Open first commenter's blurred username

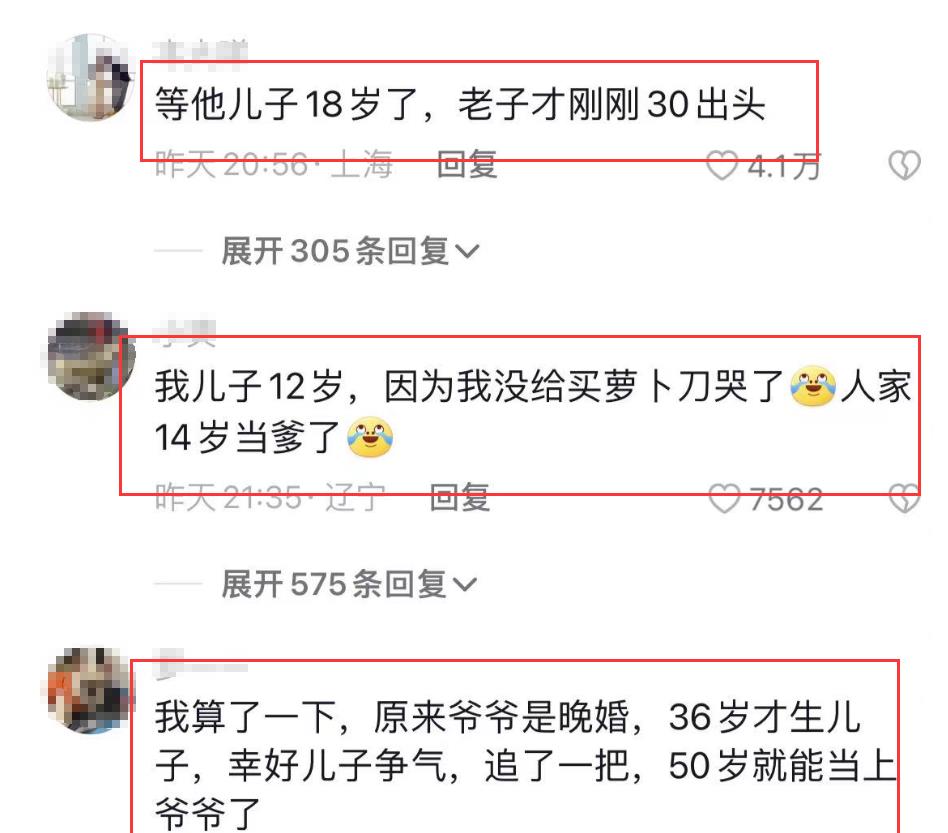[x=201, y=51]
